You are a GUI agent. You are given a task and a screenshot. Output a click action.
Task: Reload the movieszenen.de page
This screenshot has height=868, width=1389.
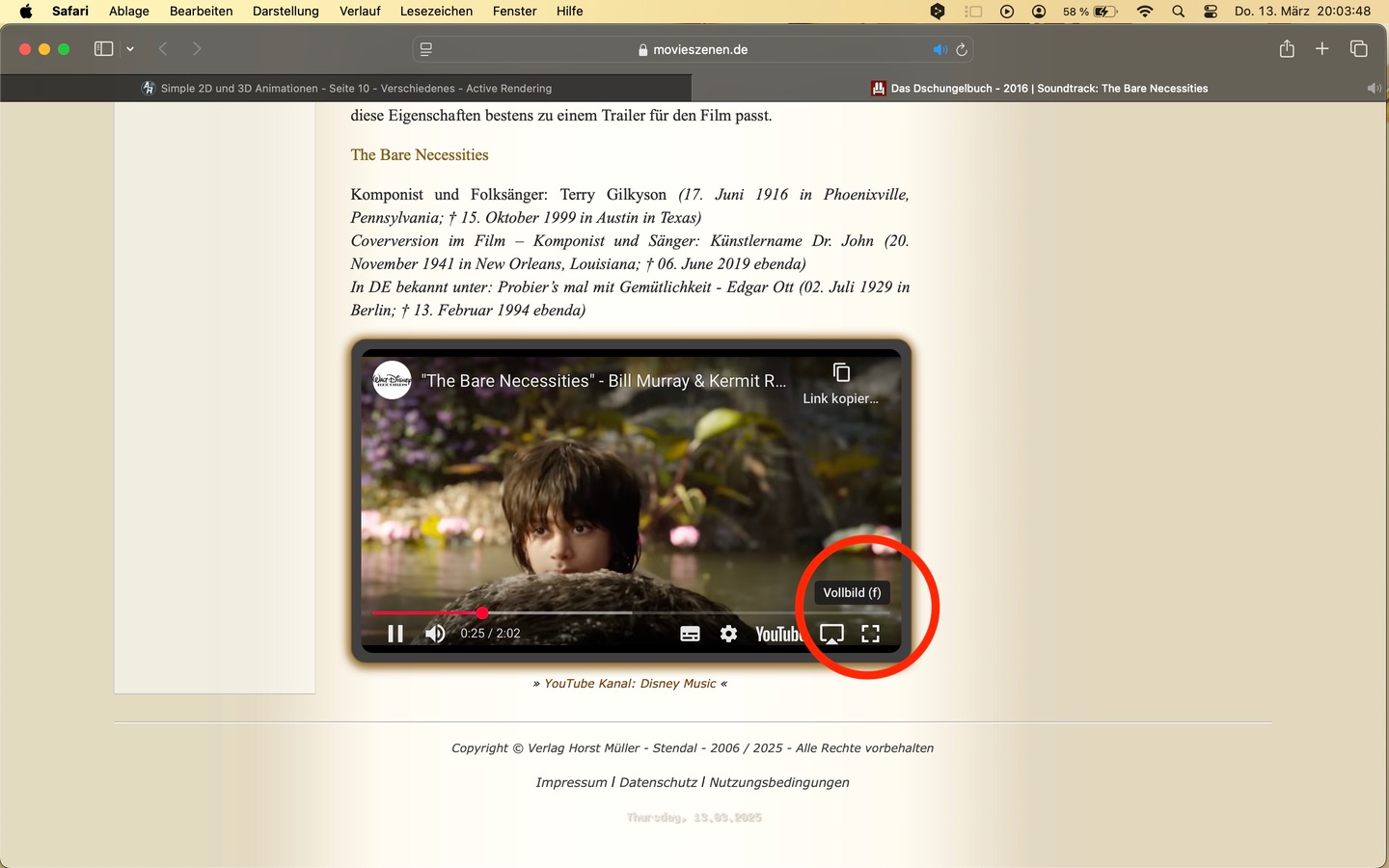click(x=962, y=49)
